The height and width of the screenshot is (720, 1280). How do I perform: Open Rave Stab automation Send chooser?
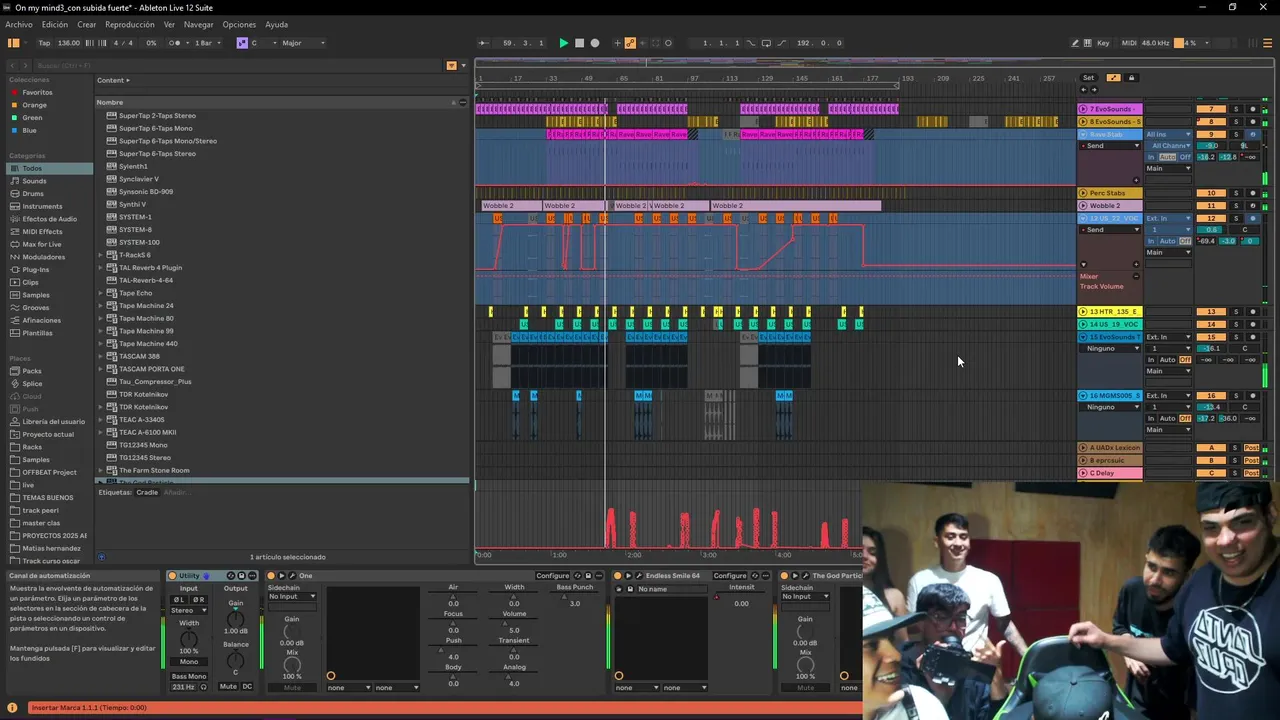pyautogui.click(x=1110, y=146)
